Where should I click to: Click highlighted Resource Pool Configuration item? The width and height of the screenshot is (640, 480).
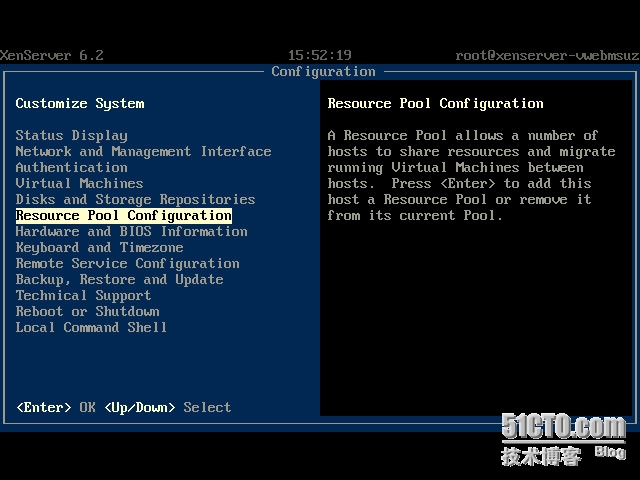[x=124, y=216]
